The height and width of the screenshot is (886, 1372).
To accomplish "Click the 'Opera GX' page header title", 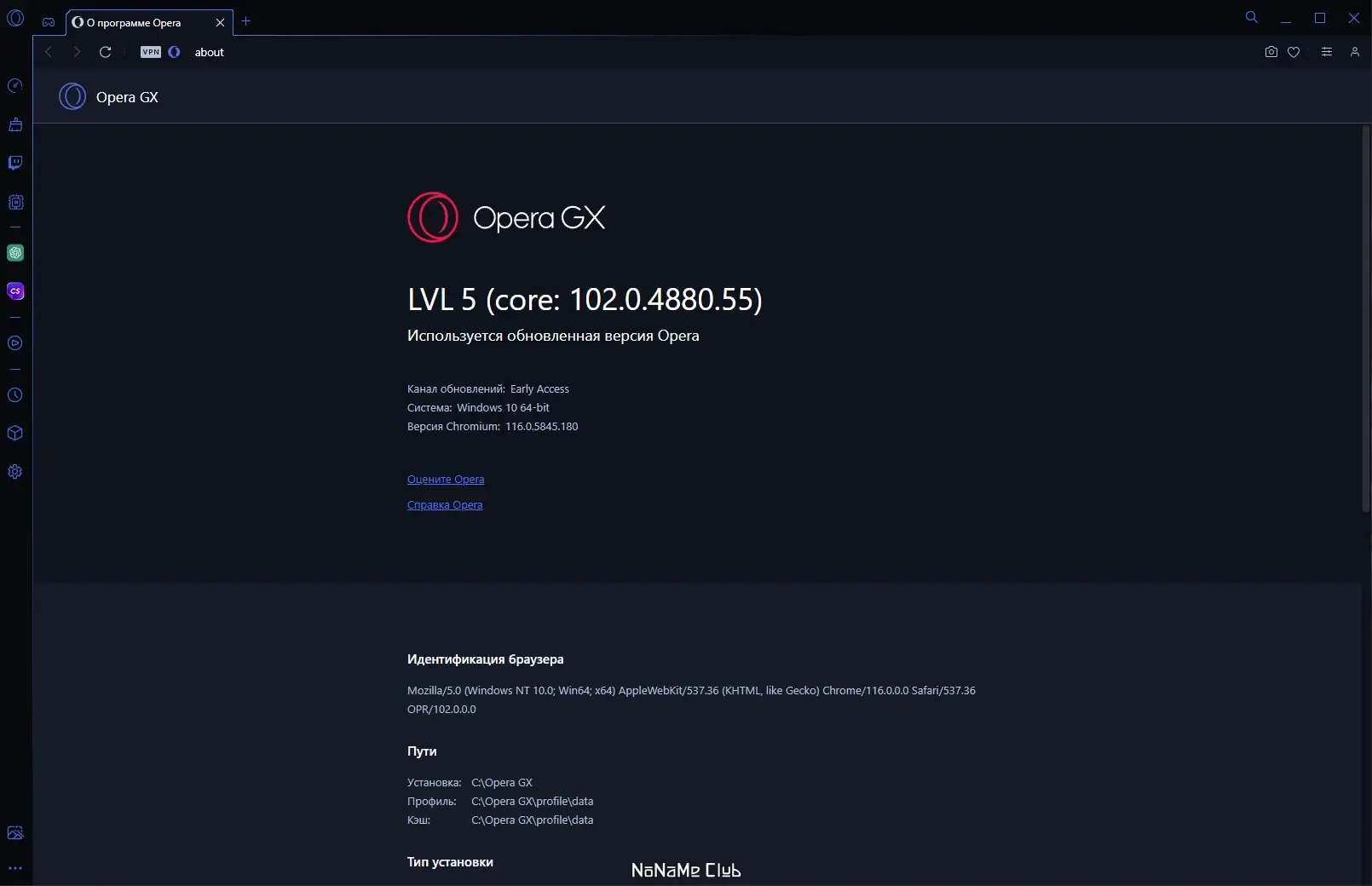I will pyautogui.click(x=127, y=97).
